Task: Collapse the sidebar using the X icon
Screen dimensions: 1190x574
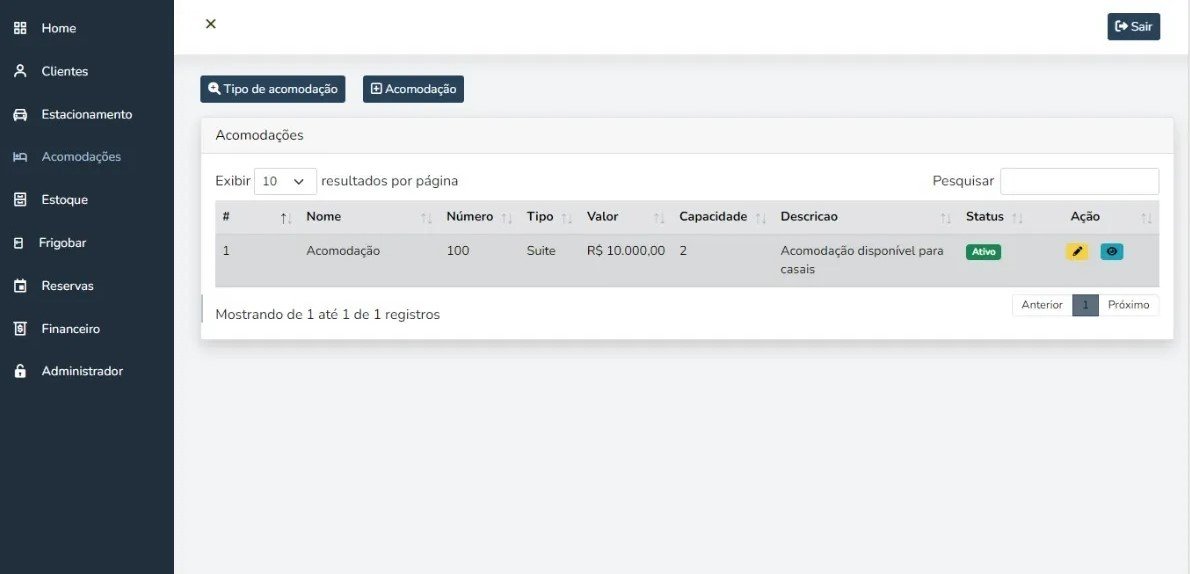Action: pos(211,24)
